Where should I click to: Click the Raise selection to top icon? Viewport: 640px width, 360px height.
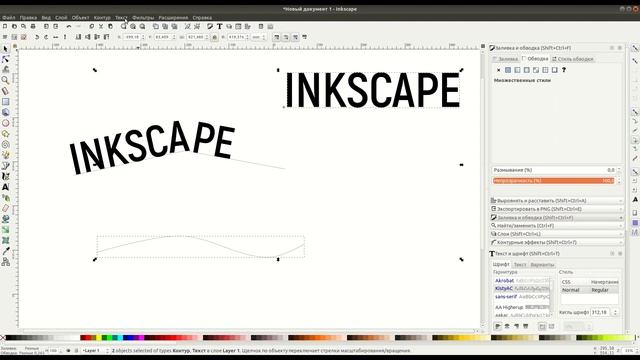point(107,37)
